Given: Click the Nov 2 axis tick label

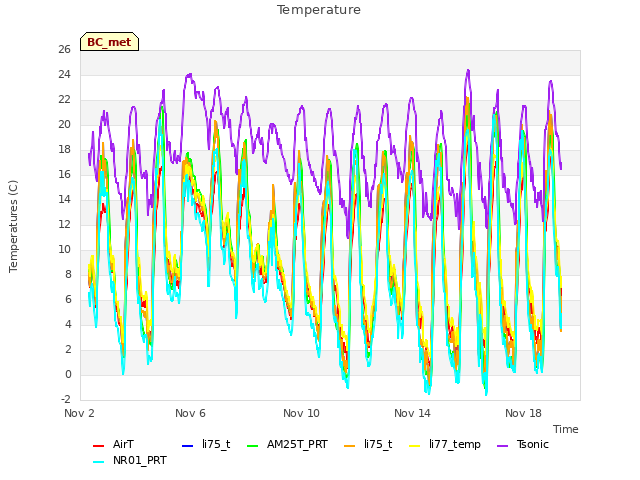Looking at the screenshot, I should 79,413.
